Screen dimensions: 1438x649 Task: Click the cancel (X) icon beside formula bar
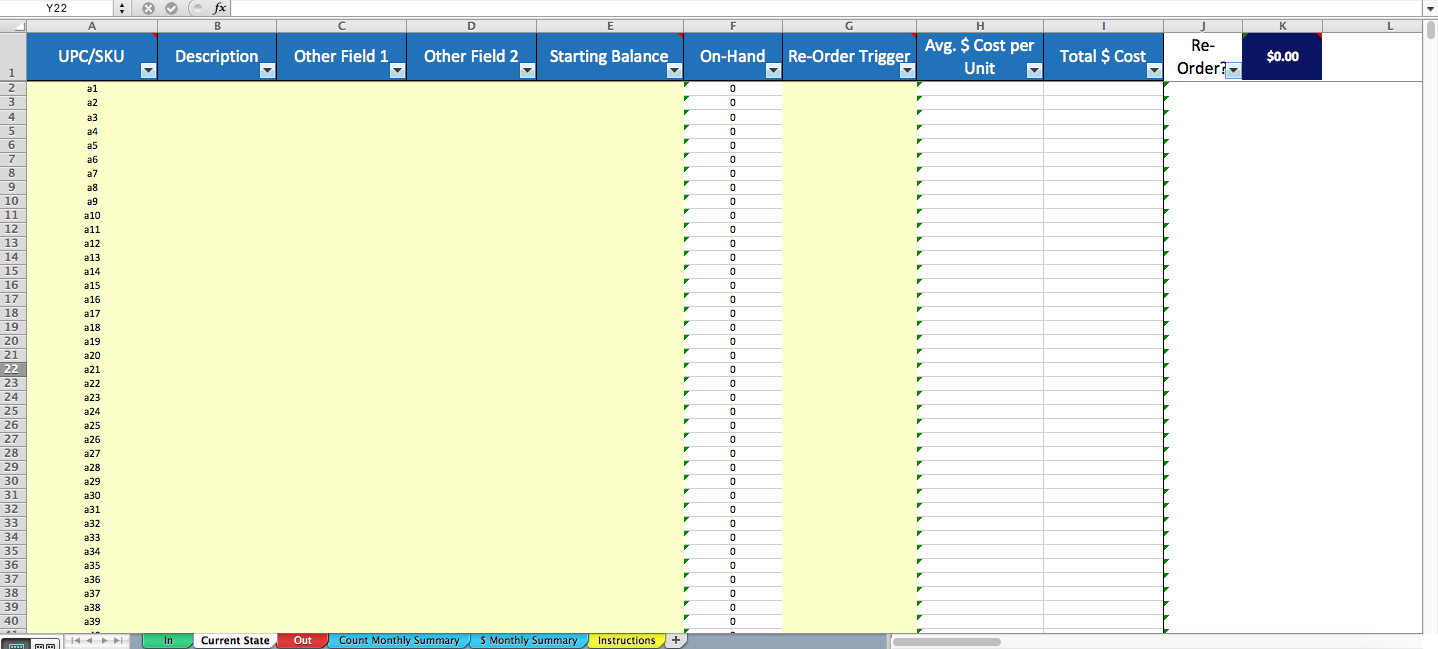tap(148, 8)
